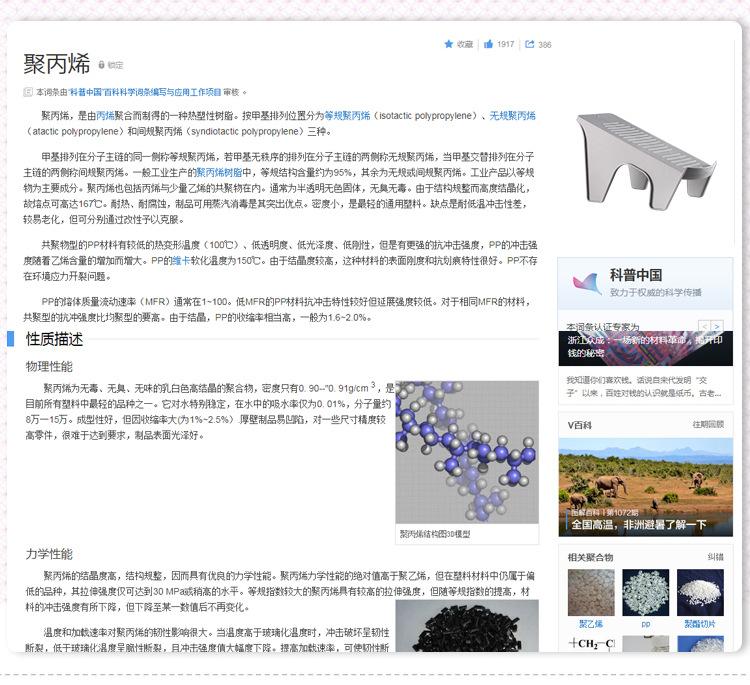The image size is (750, 685).
Task: Open the 无规聚丙烯 link
Action: tap(512, 116)
